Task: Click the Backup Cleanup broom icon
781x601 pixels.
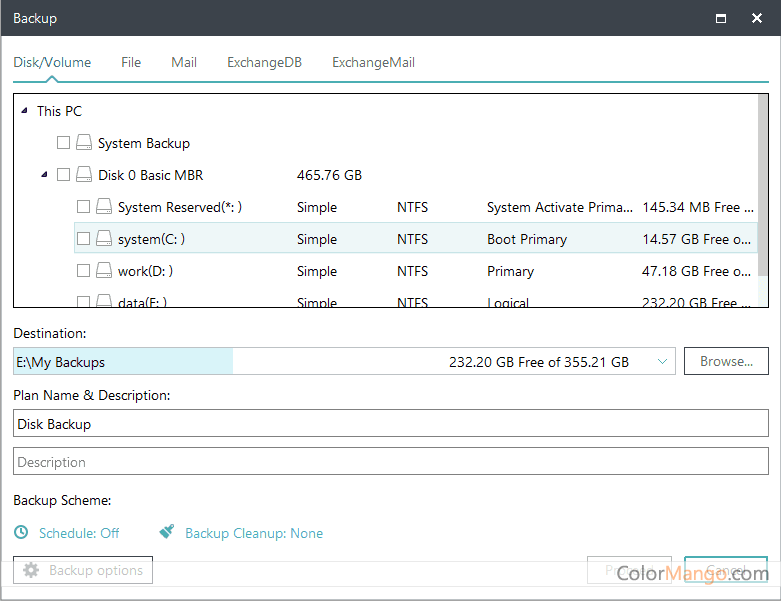Action: 167,533
